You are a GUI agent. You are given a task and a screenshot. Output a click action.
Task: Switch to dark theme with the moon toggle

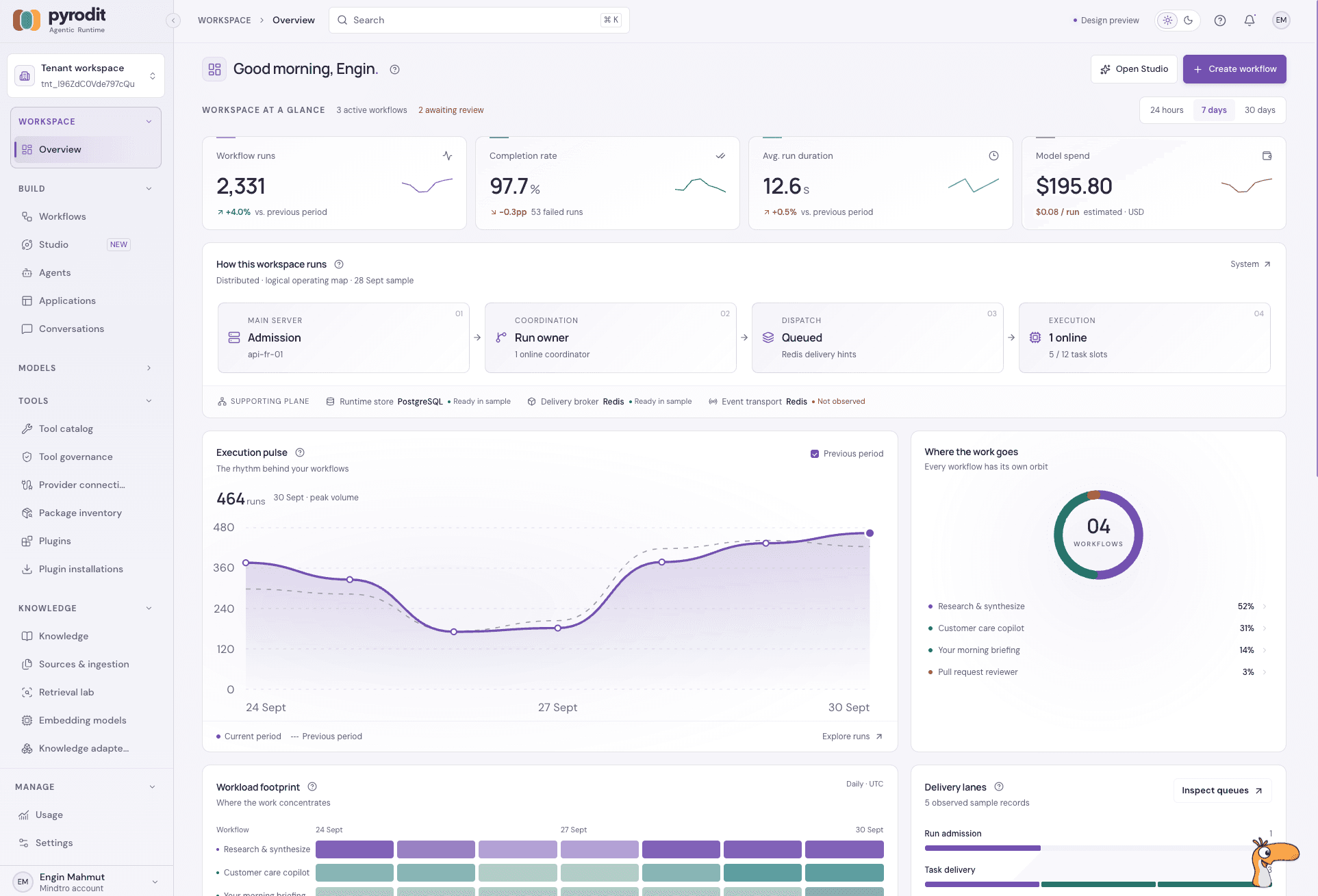1189,21
